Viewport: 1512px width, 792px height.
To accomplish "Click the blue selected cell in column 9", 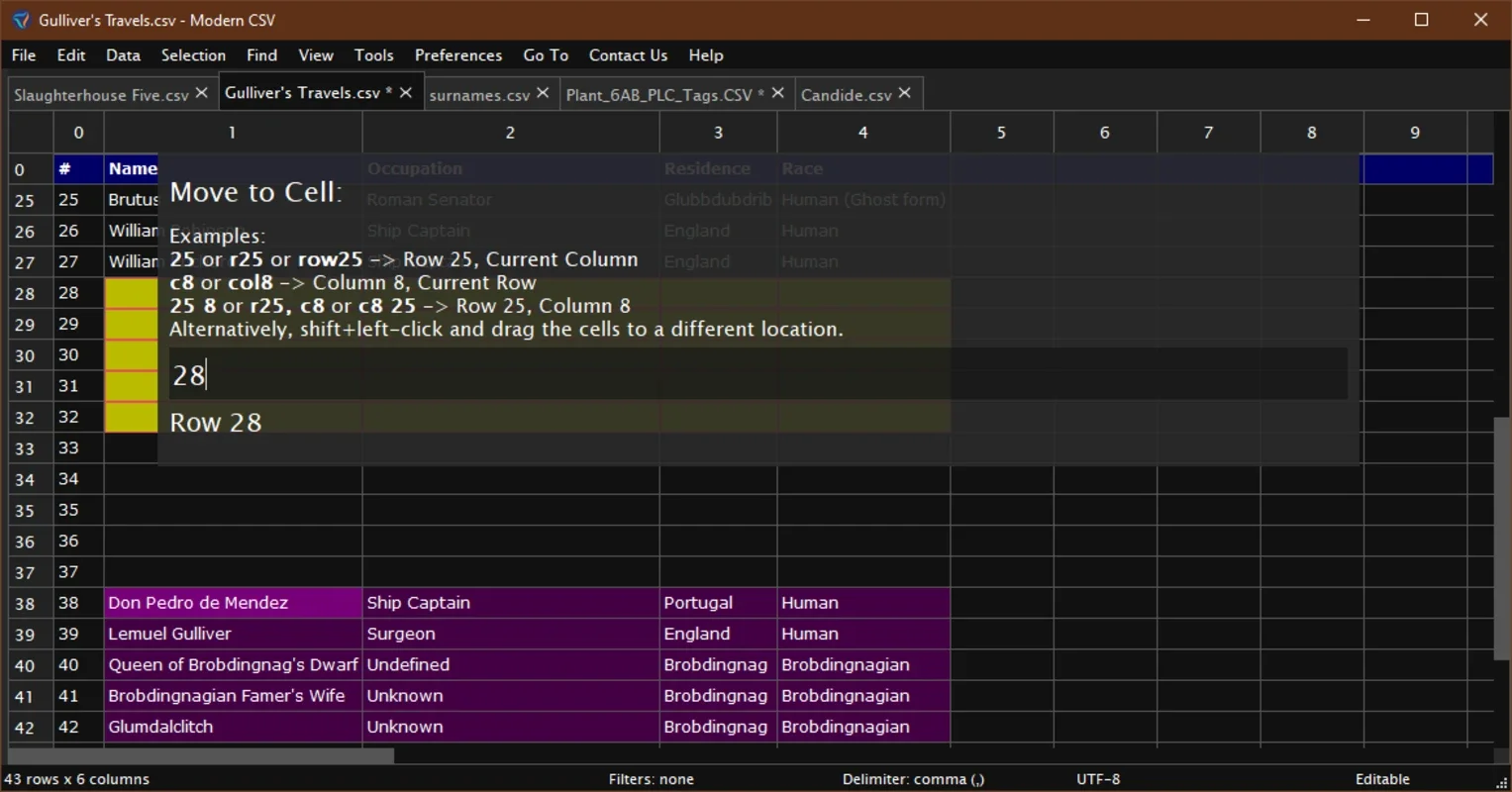I will pyautogui.click(x=1415, y=168).
